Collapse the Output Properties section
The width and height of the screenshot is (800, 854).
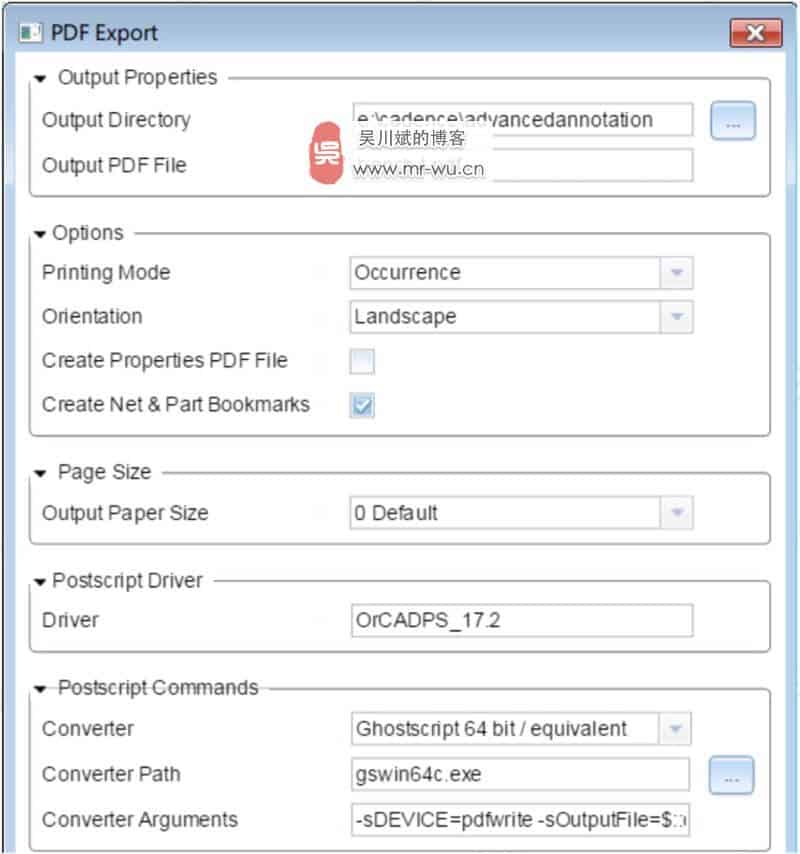coord(40,78)
